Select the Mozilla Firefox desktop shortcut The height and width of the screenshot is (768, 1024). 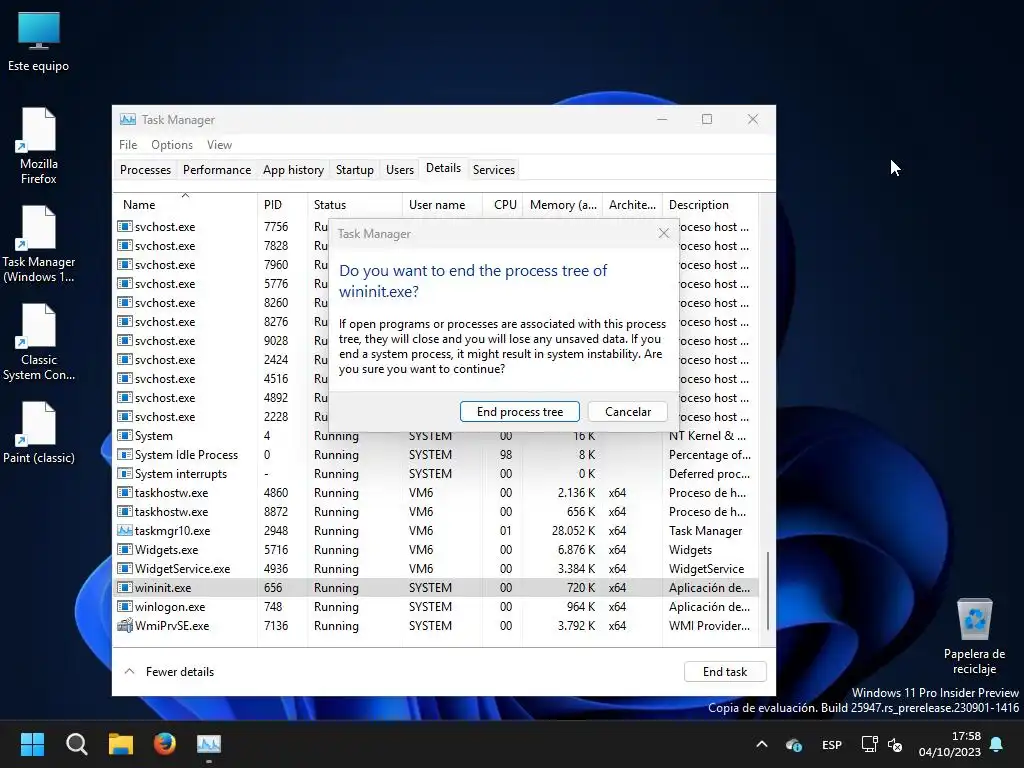coord(39,146)
